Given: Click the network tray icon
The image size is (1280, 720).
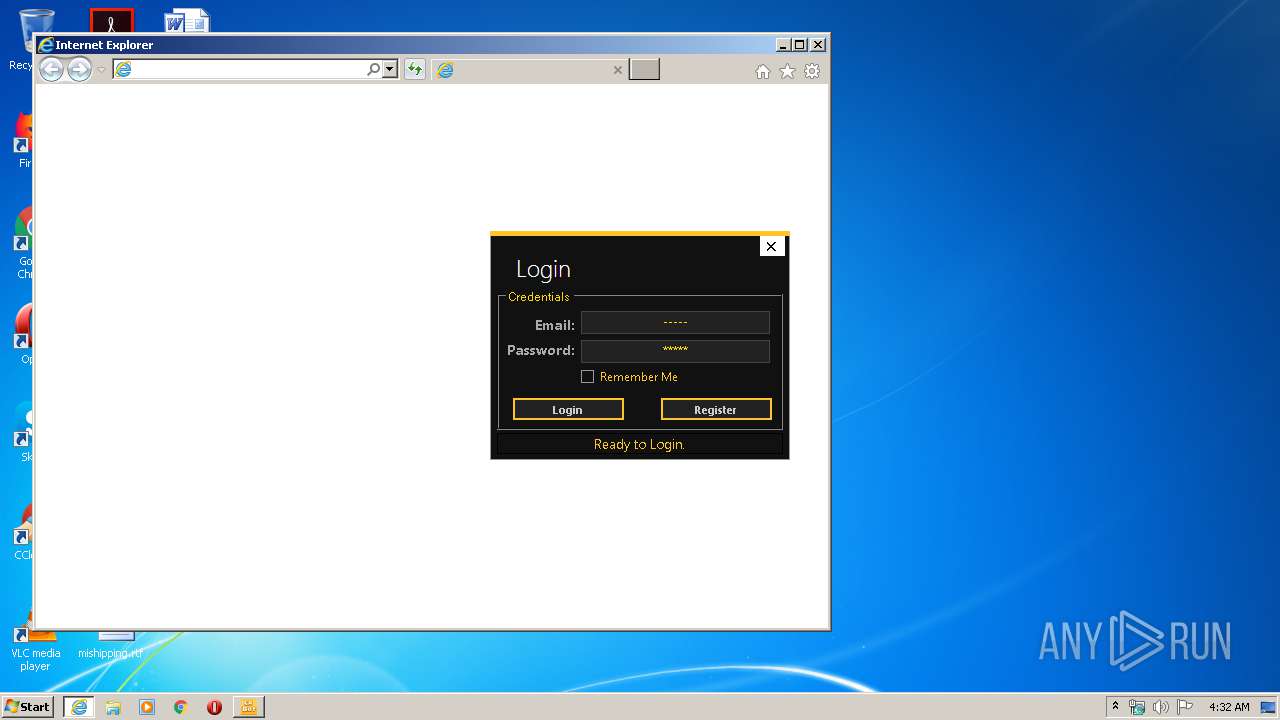Looking at the screenshot, I should pyautogui.click(x=1137, y=707).
